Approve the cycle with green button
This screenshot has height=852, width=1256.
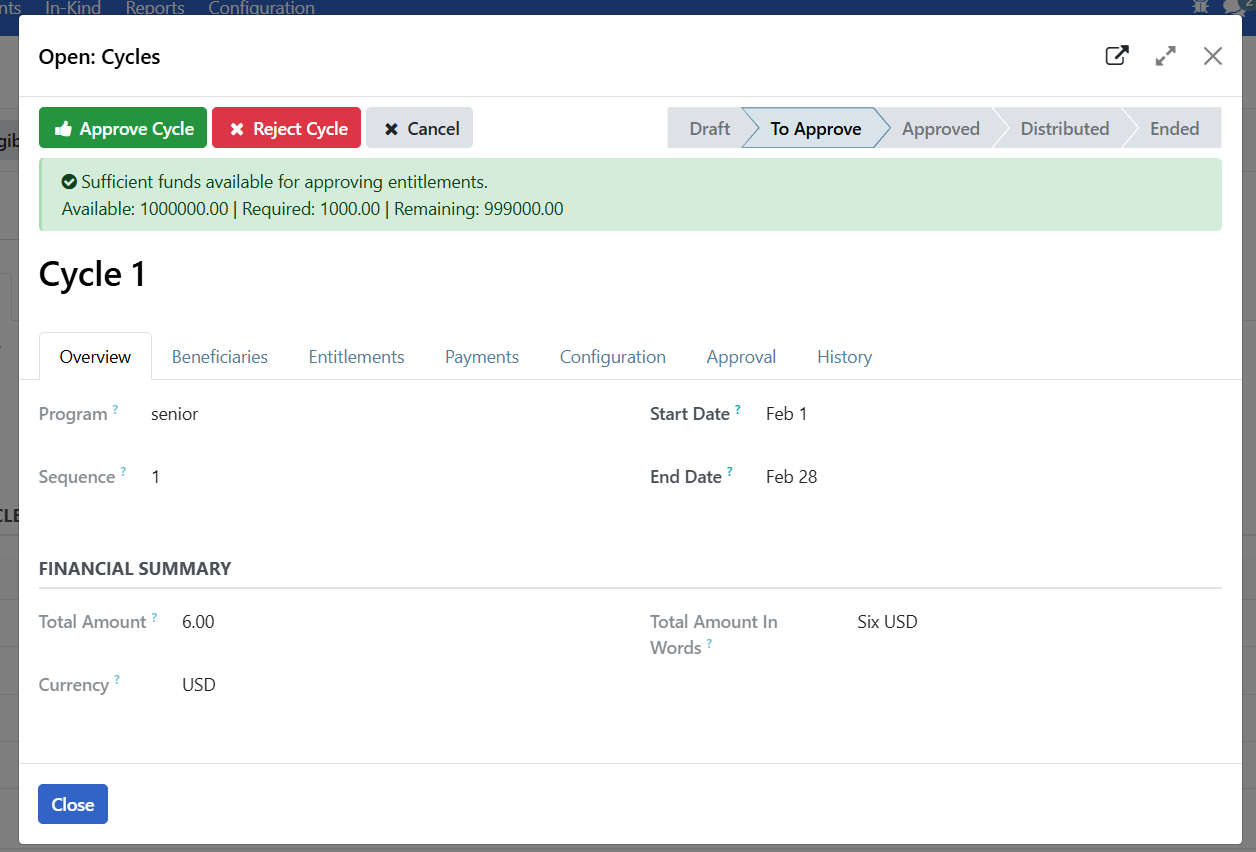point(123,128)
